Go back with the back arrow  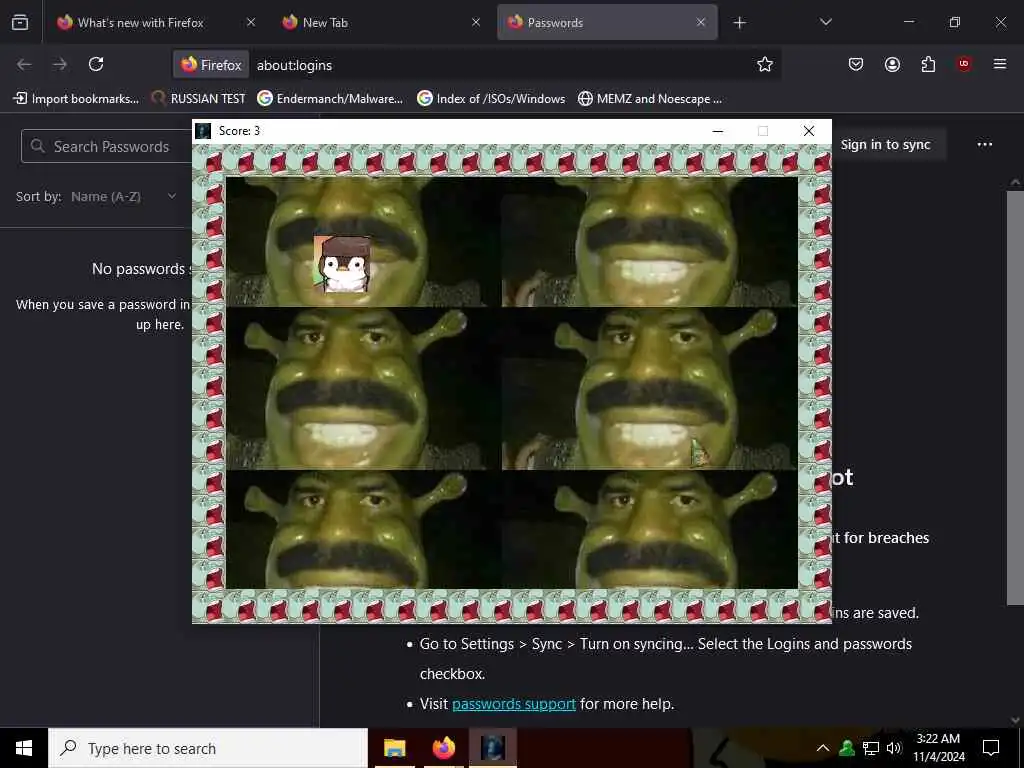tap(24, 64)
